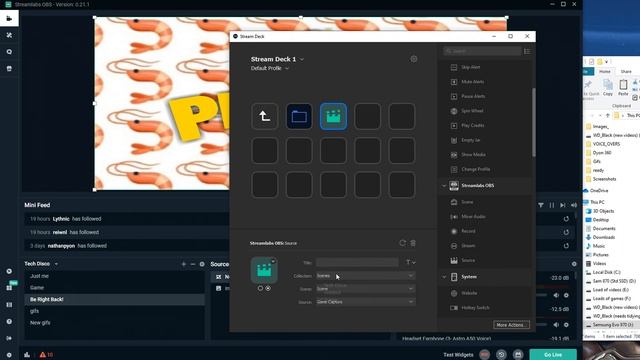Open the Collection dropdown showing Scenes

point(366,276)
